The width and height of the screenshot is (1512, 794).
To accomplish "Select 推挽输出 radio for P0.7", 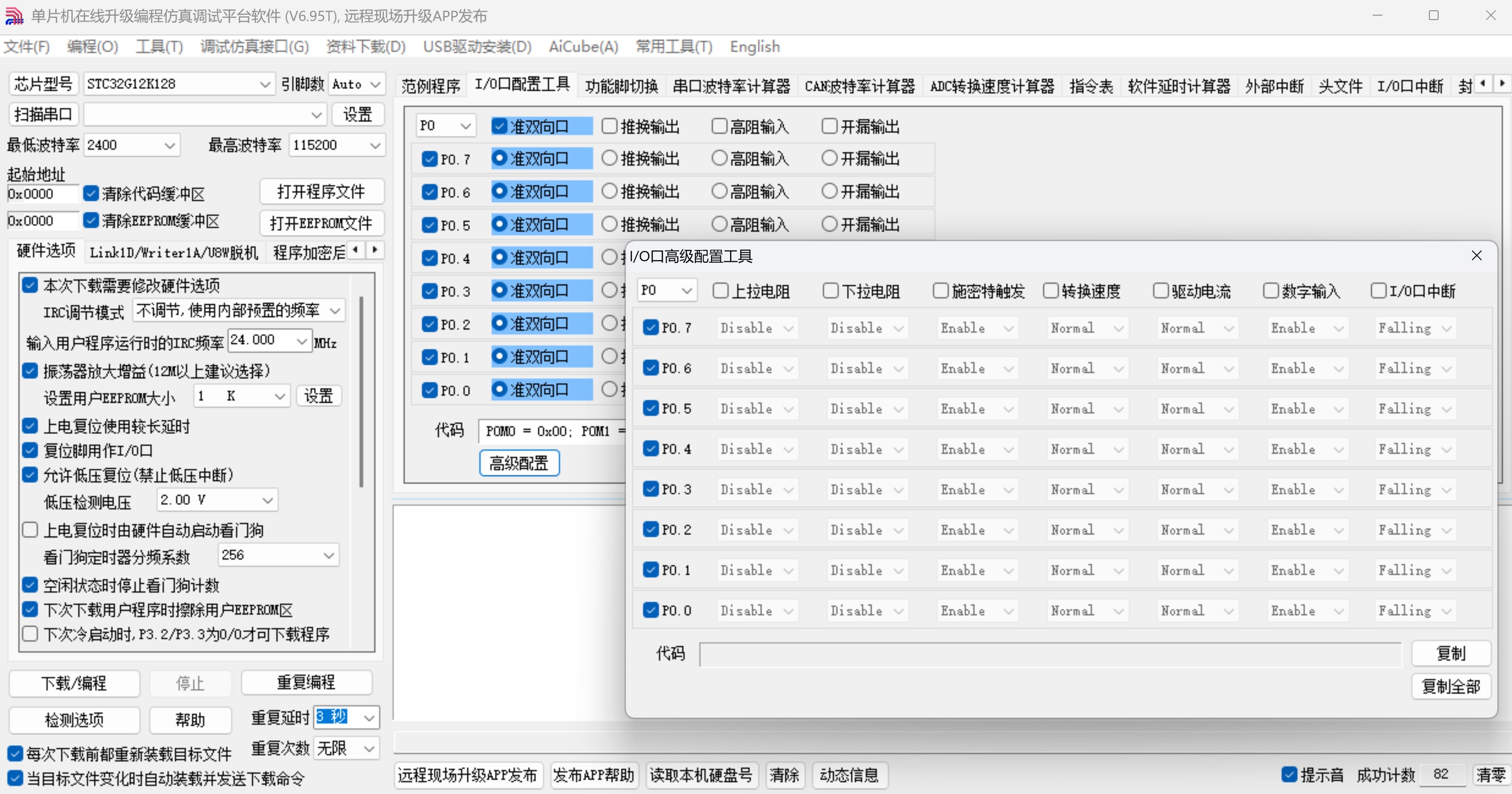I will point(610,158).
